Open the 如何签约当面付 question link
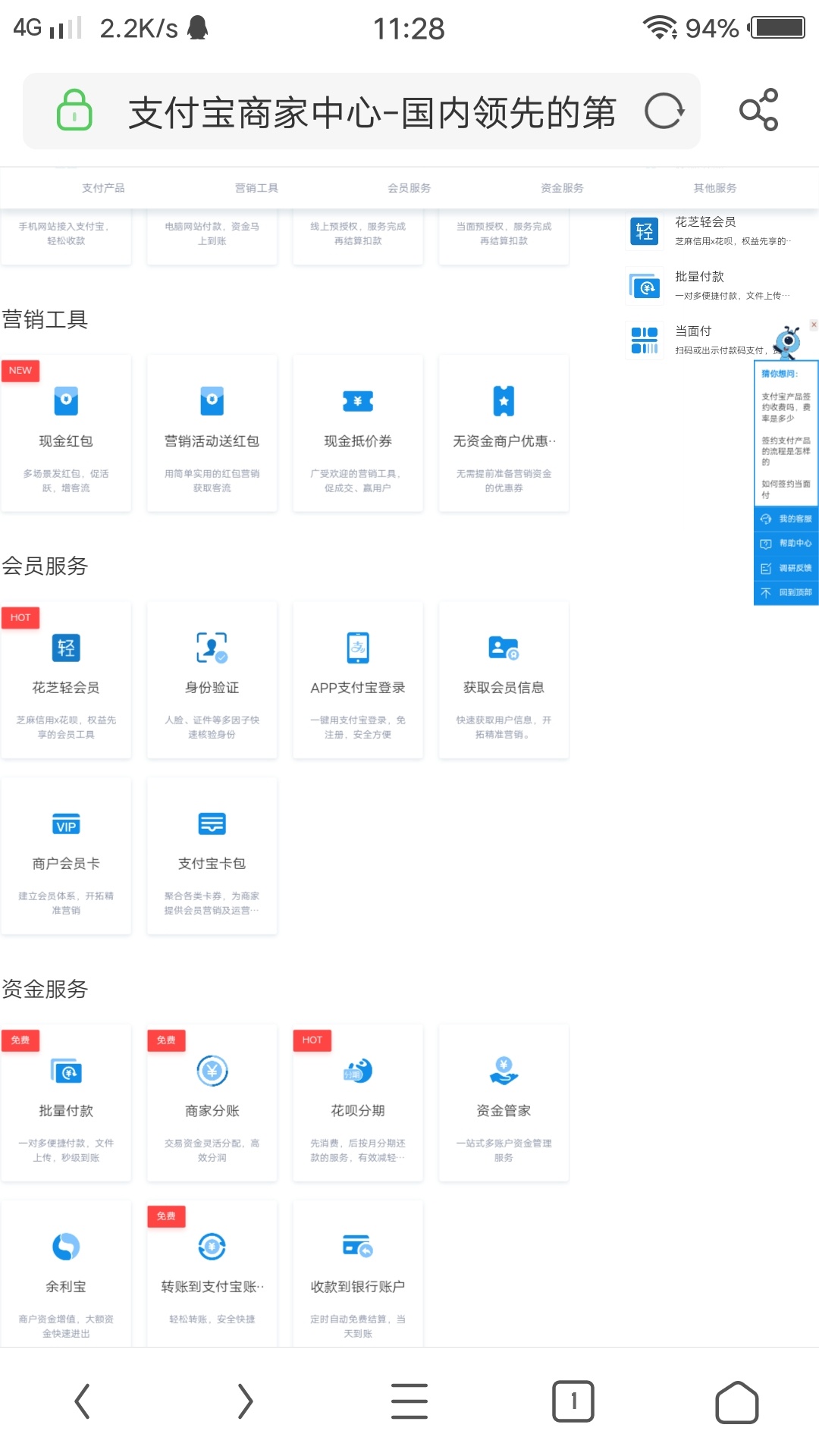The height and width of the screenshot is (1456, 819). (x=786, y=489)
